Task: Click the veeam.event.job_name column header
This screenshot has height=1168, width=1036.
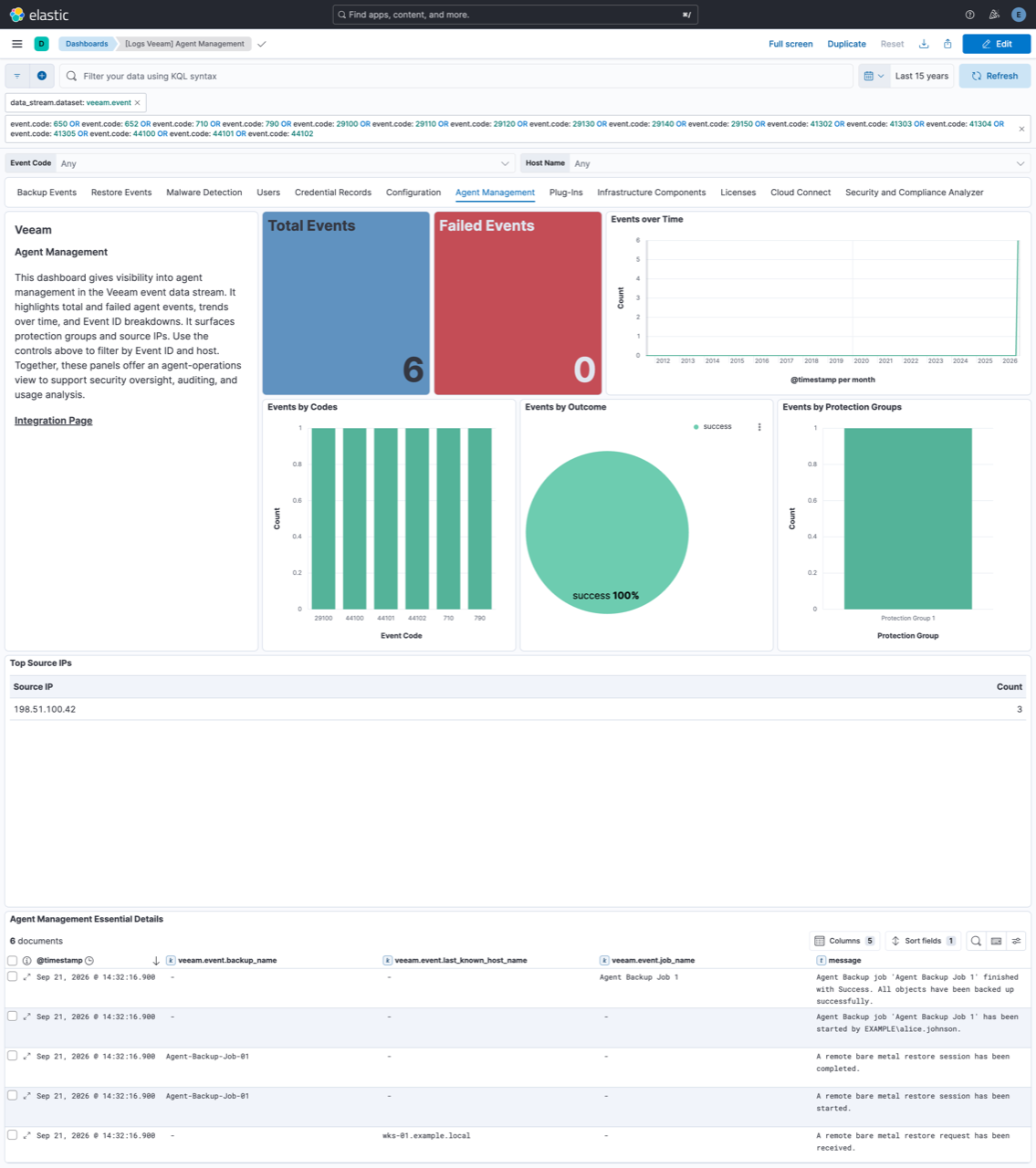Action: click(653, 960)
